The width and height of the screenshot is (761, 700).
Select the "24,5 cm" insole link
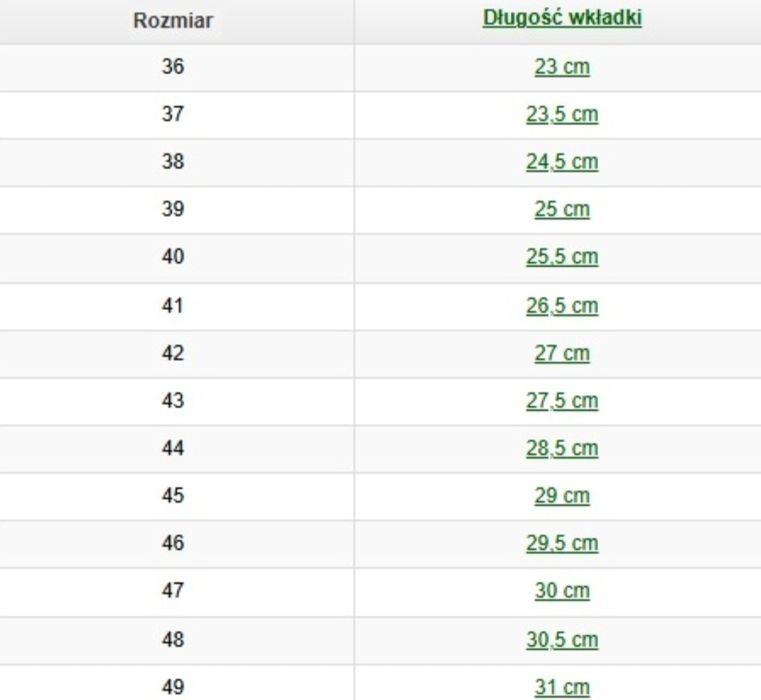(x=561, y=162)
